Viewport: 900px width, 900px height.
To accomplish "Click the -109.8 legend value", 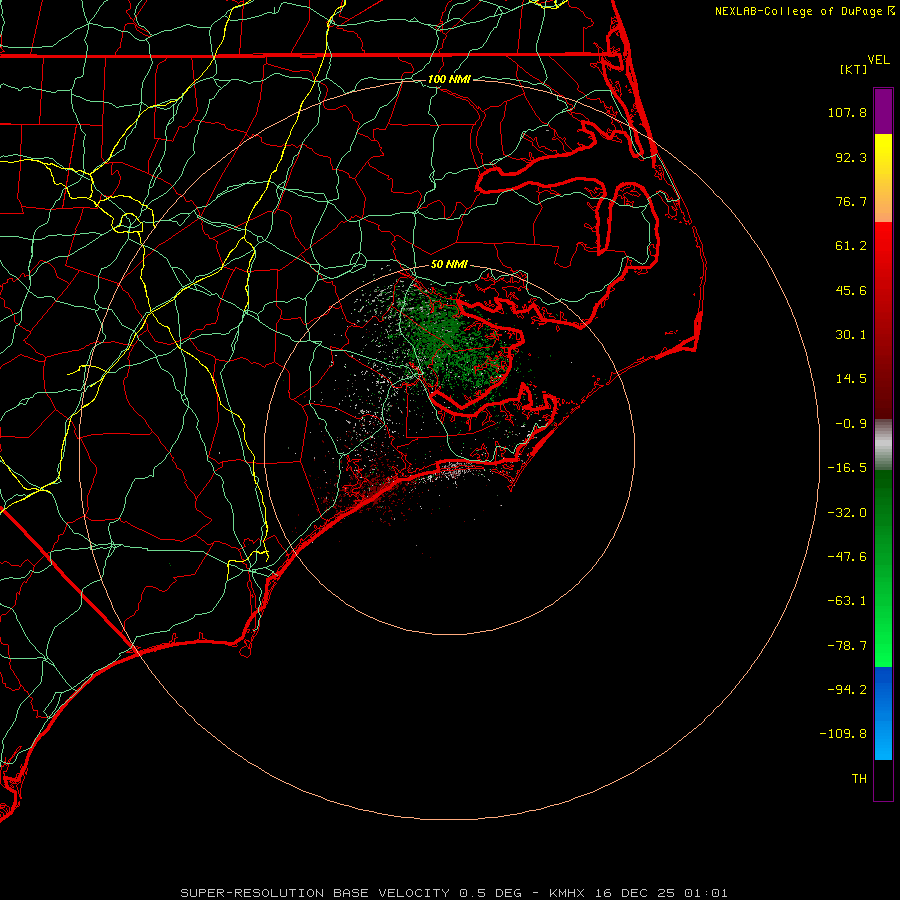I will click(844, 734).
